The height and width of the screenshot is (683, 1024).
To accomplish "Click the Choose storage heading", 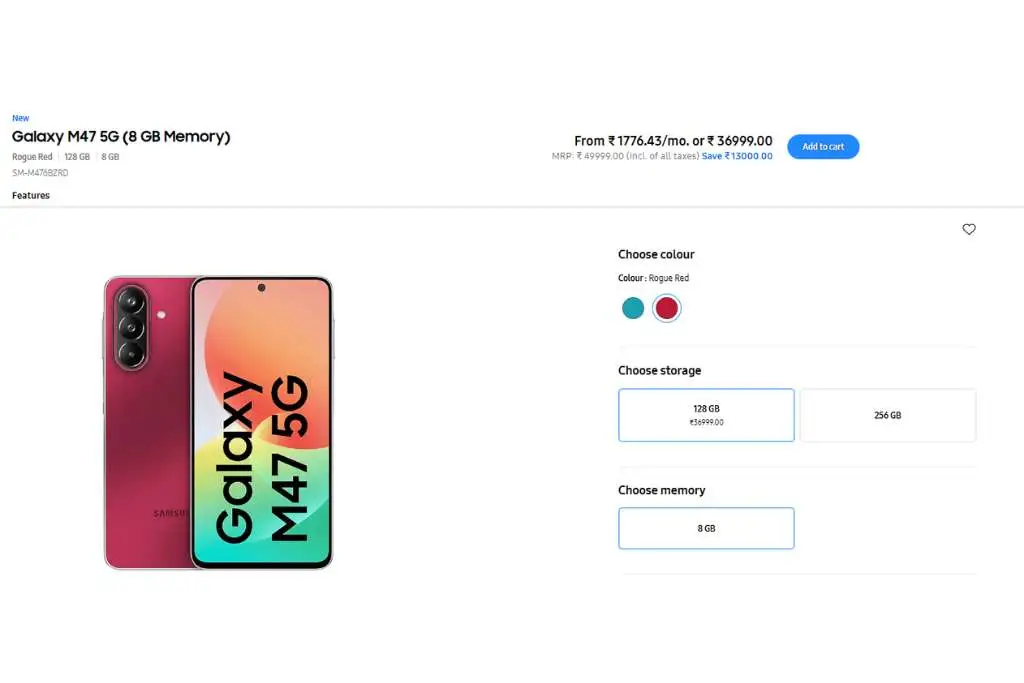I will (x=660, y=370).
